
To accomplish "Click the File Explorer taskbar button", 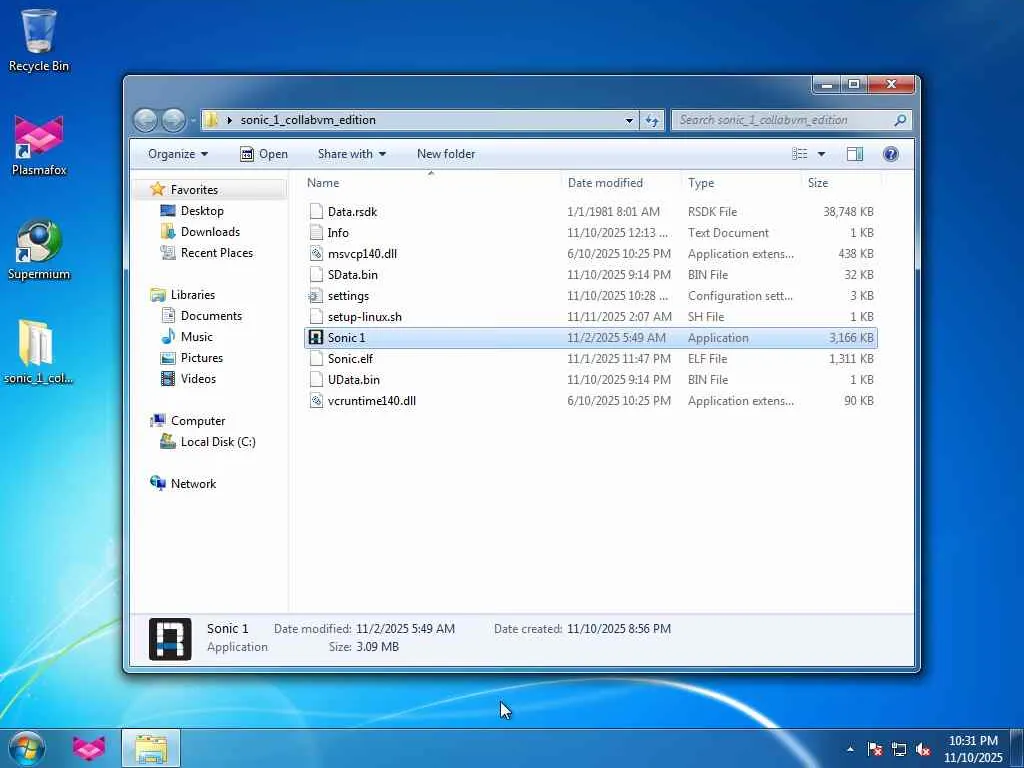I will click(151, 748).
